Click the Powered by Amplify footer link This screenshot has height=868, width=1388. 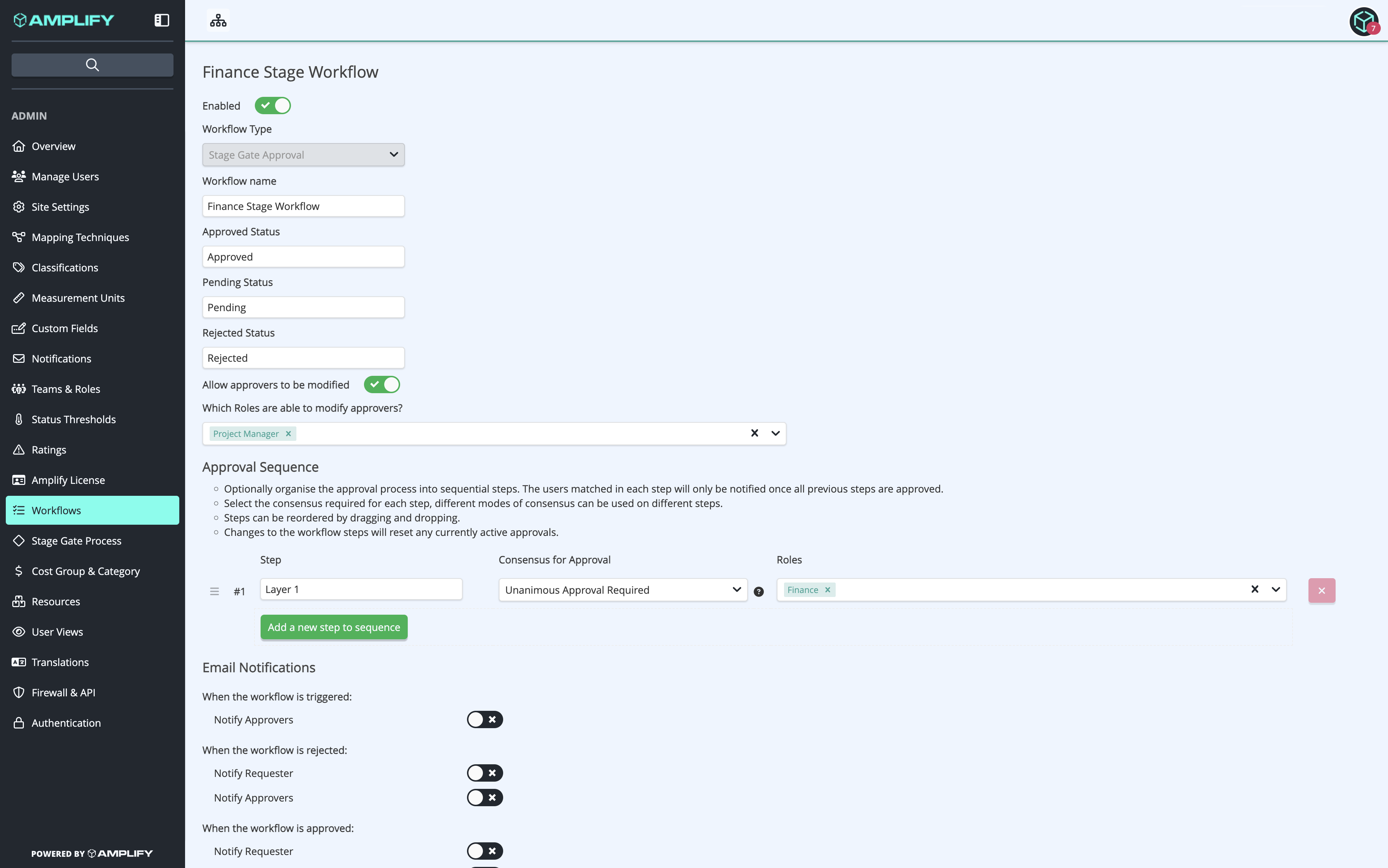[x=92, y=854]
